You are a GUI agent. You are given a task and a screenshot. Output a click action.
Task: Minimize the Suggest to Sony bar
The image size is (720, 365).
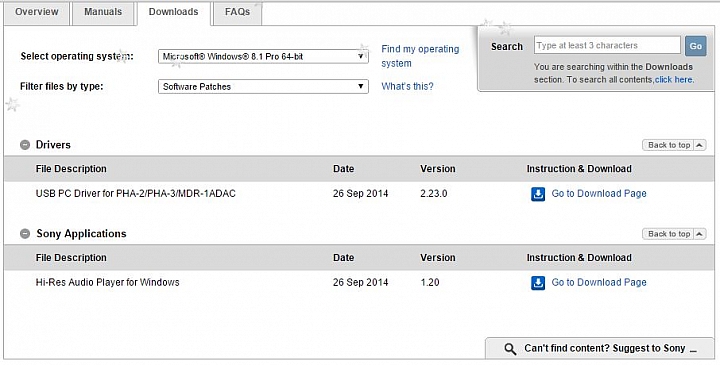[693, 350]
